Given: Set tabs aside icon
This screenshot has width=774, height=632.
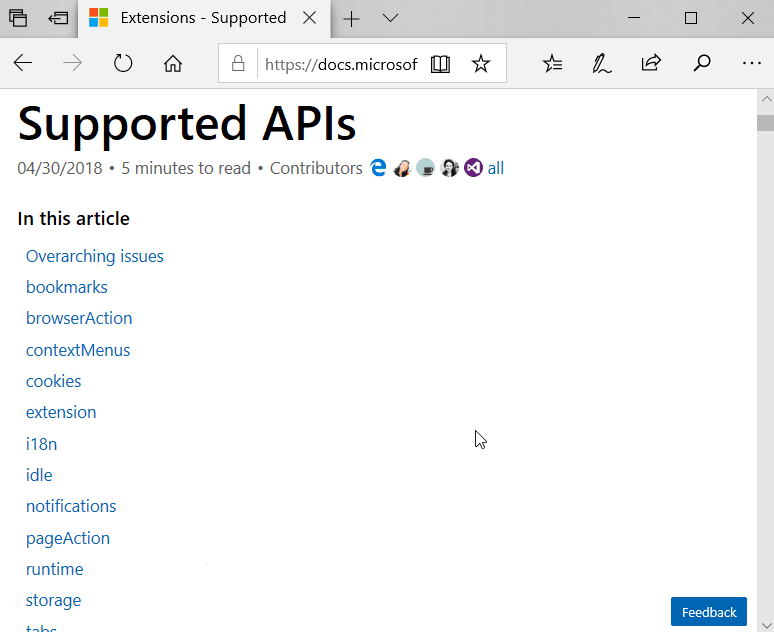Looking at the screenshot, I should coord(59,18).
